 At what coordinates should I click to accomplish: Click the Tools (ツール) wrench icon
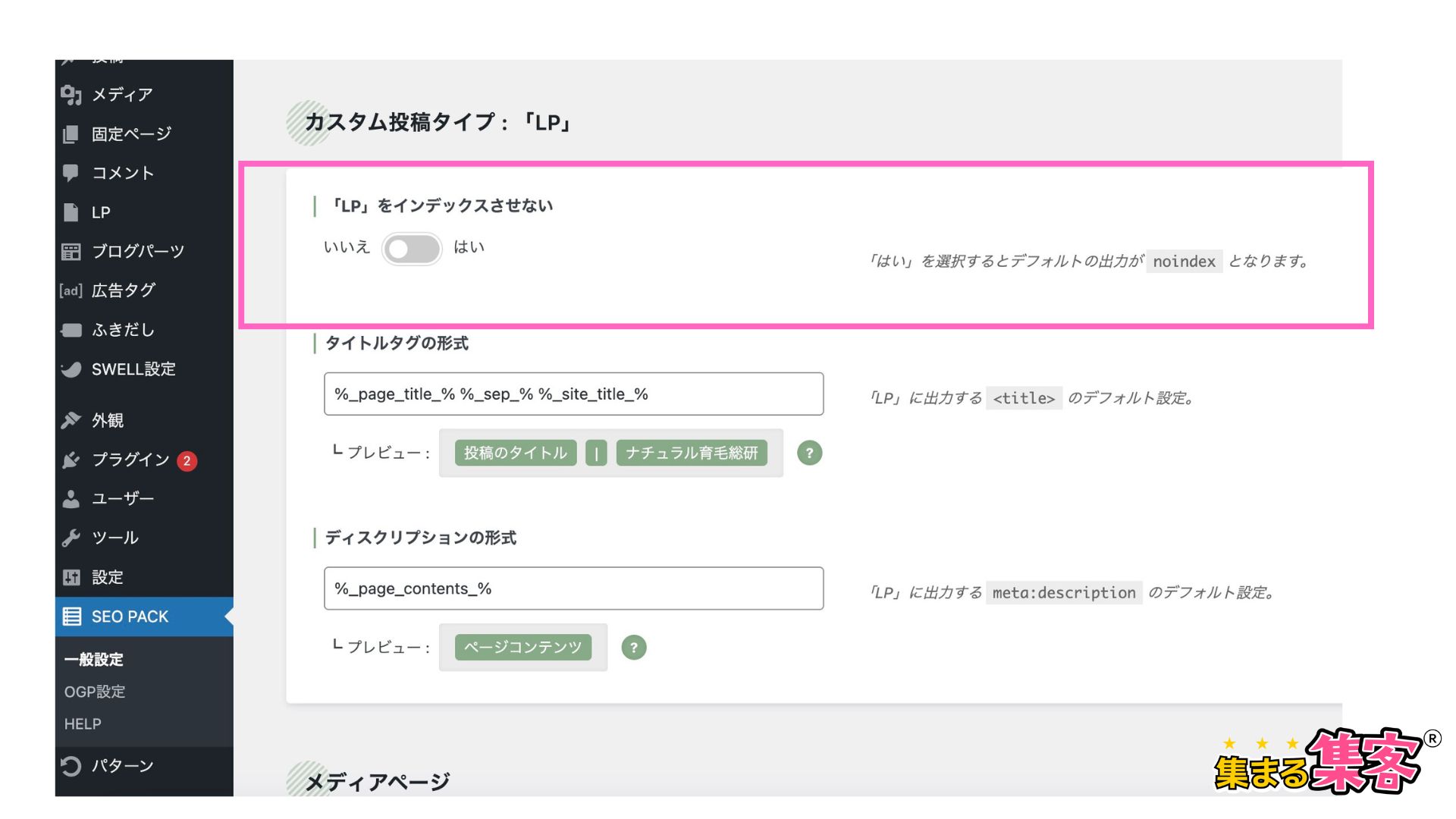pos(71,538)
